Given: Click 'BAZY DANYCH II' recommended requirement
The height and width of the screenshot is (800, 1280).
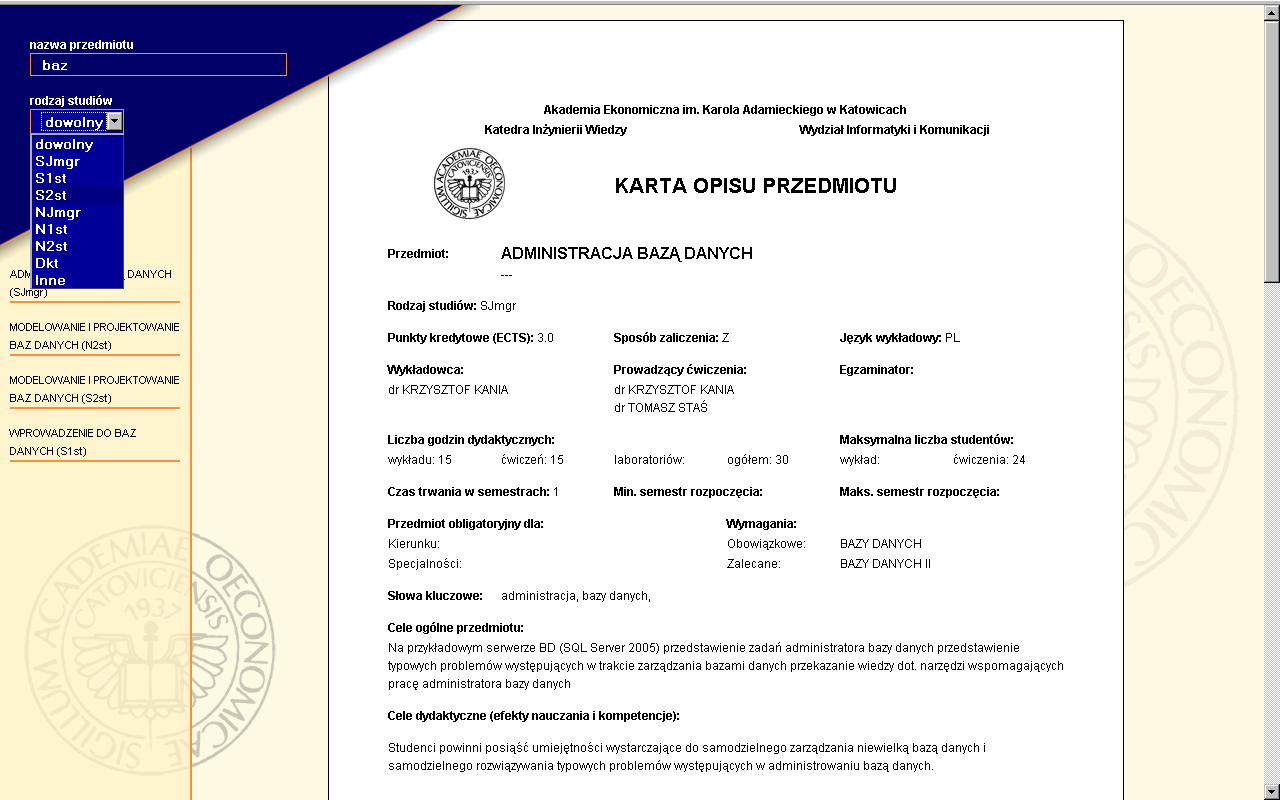Looking at the screenshot, I should (885, 564).
